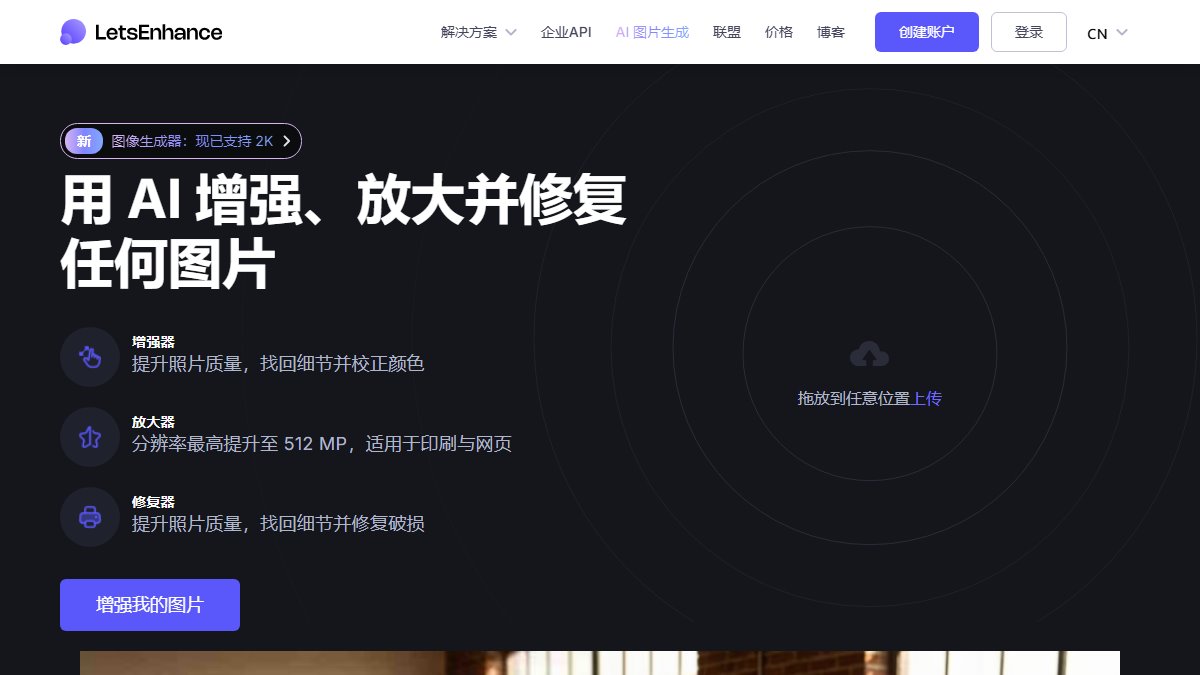Click the Enhancer (增强器) hand icon
The width and height of the screenshot is (1200, 675).
click(90, 357)
